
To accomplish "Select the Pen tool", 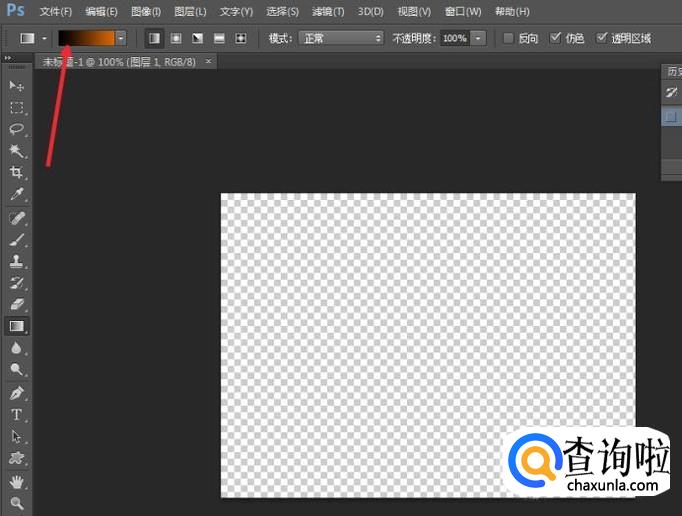I will (x=17, y=393).
